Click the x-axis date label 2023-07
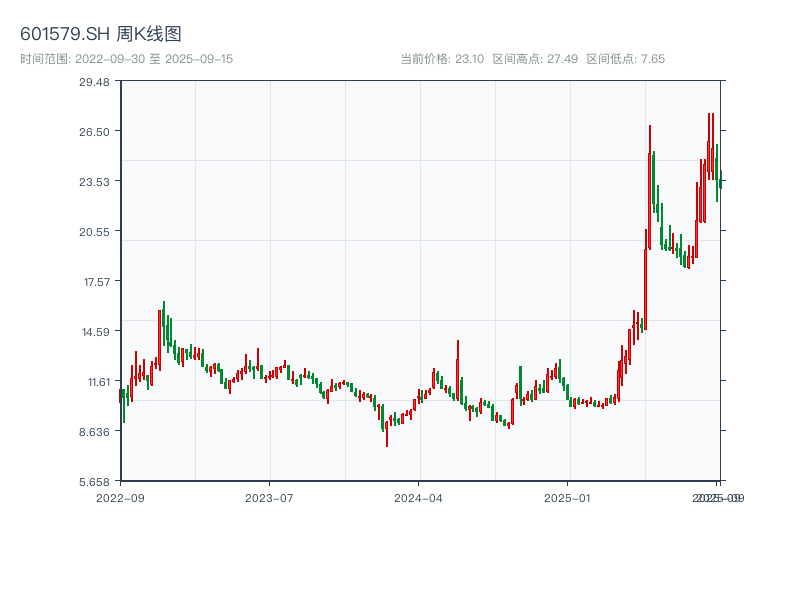 pyautogui.click(x=269, y=498)
